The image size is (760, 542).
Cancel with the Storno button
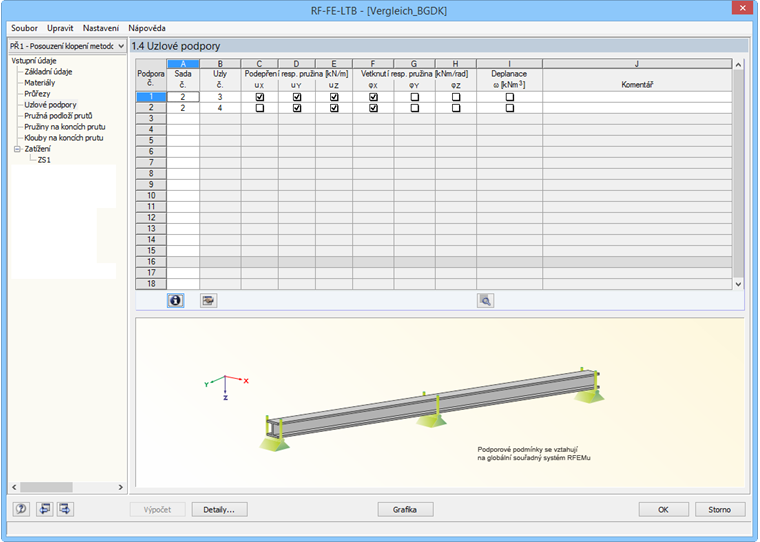tap(720, 510)
